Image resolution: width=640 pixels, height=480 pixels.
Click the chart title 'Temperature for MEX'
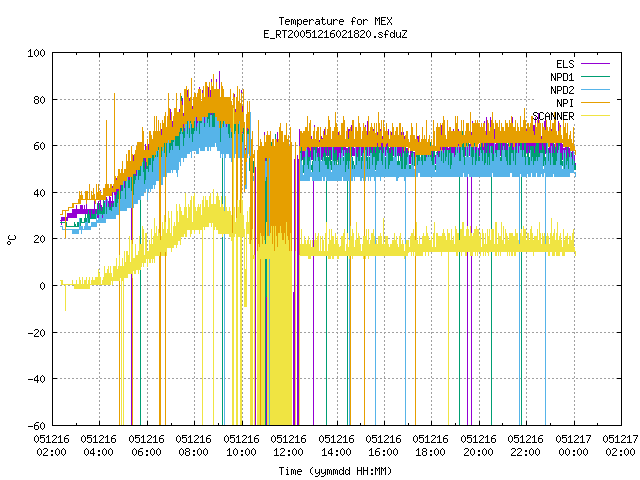[335, 21]
